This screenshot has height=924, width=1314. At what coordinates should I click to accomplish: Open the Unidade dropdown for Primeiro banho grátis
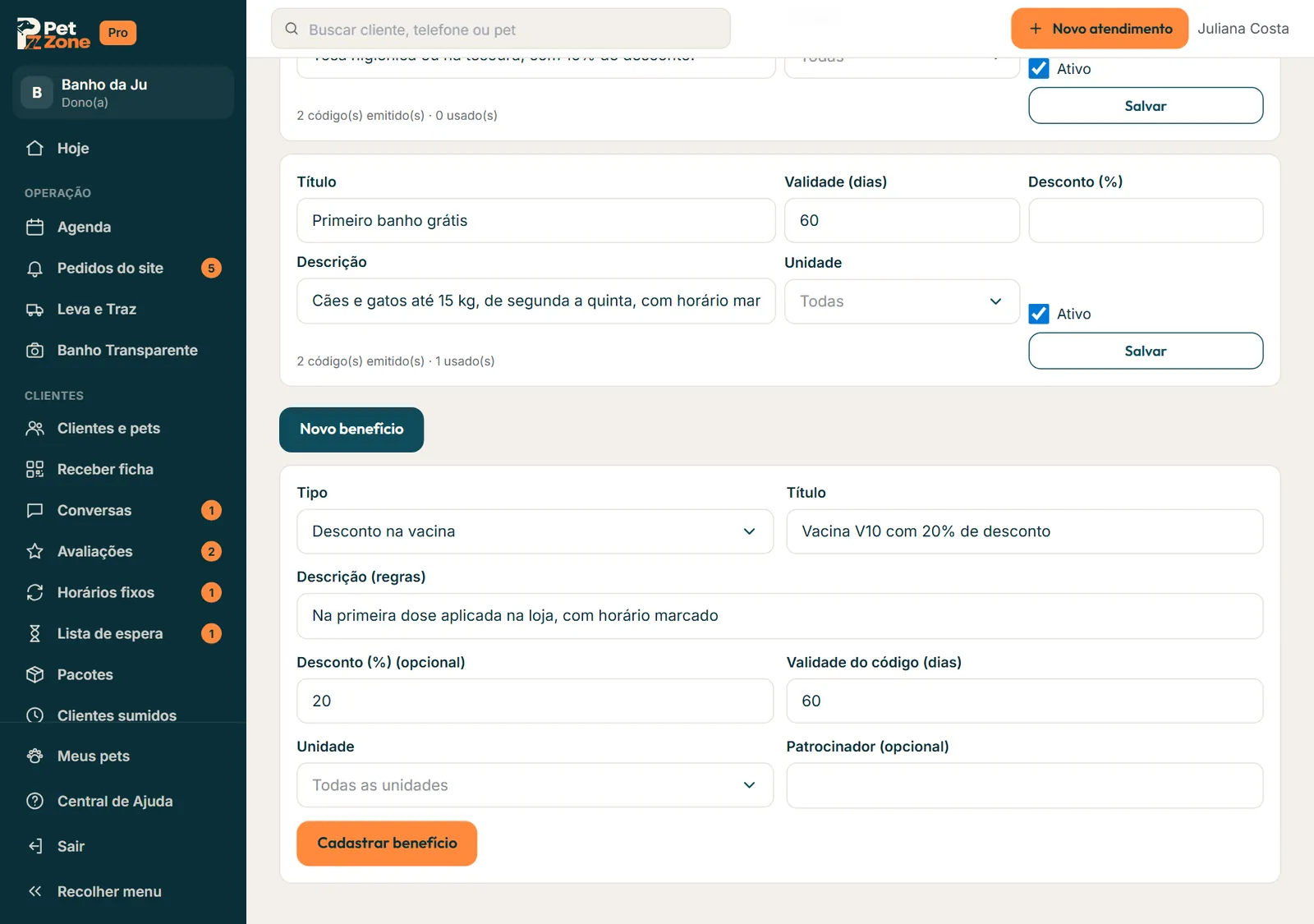(x=902, y=301)
